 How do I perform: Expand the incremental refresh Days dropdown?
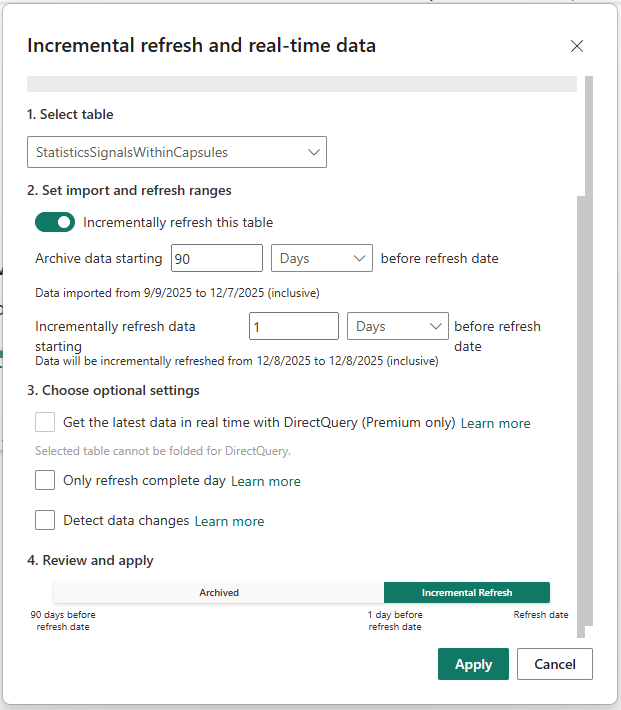point(397,326)
